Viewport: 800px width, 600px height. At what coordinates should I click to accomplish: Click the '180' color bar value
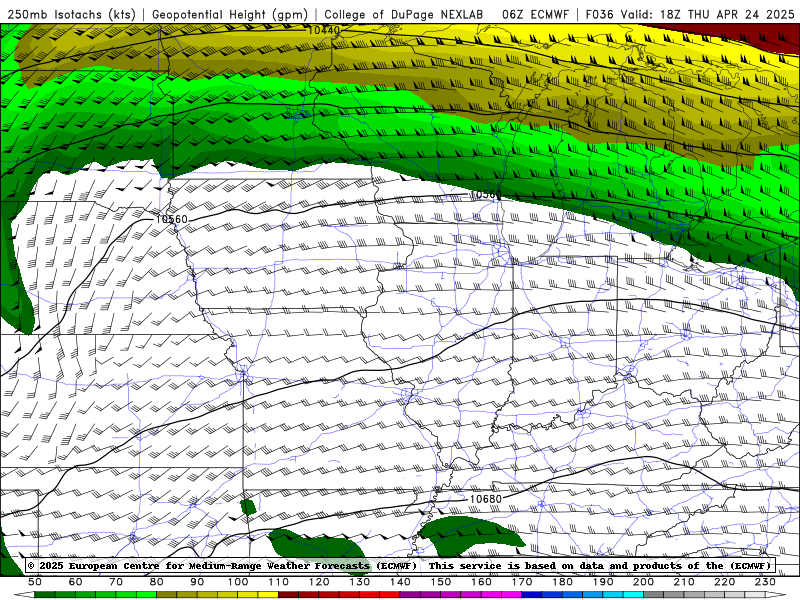(562, 582)
